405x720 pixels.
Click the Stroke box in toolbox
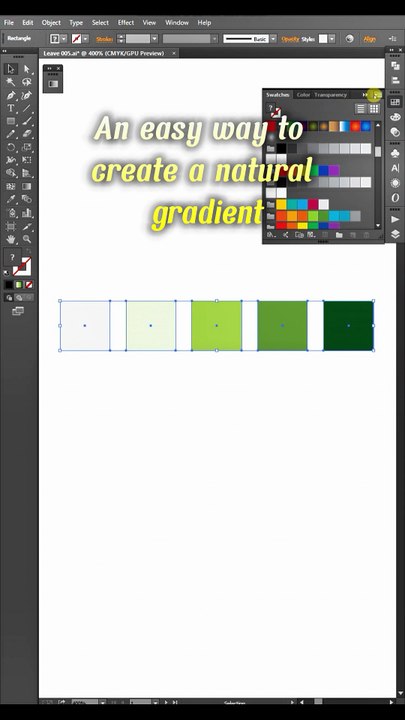click(23, 267)
